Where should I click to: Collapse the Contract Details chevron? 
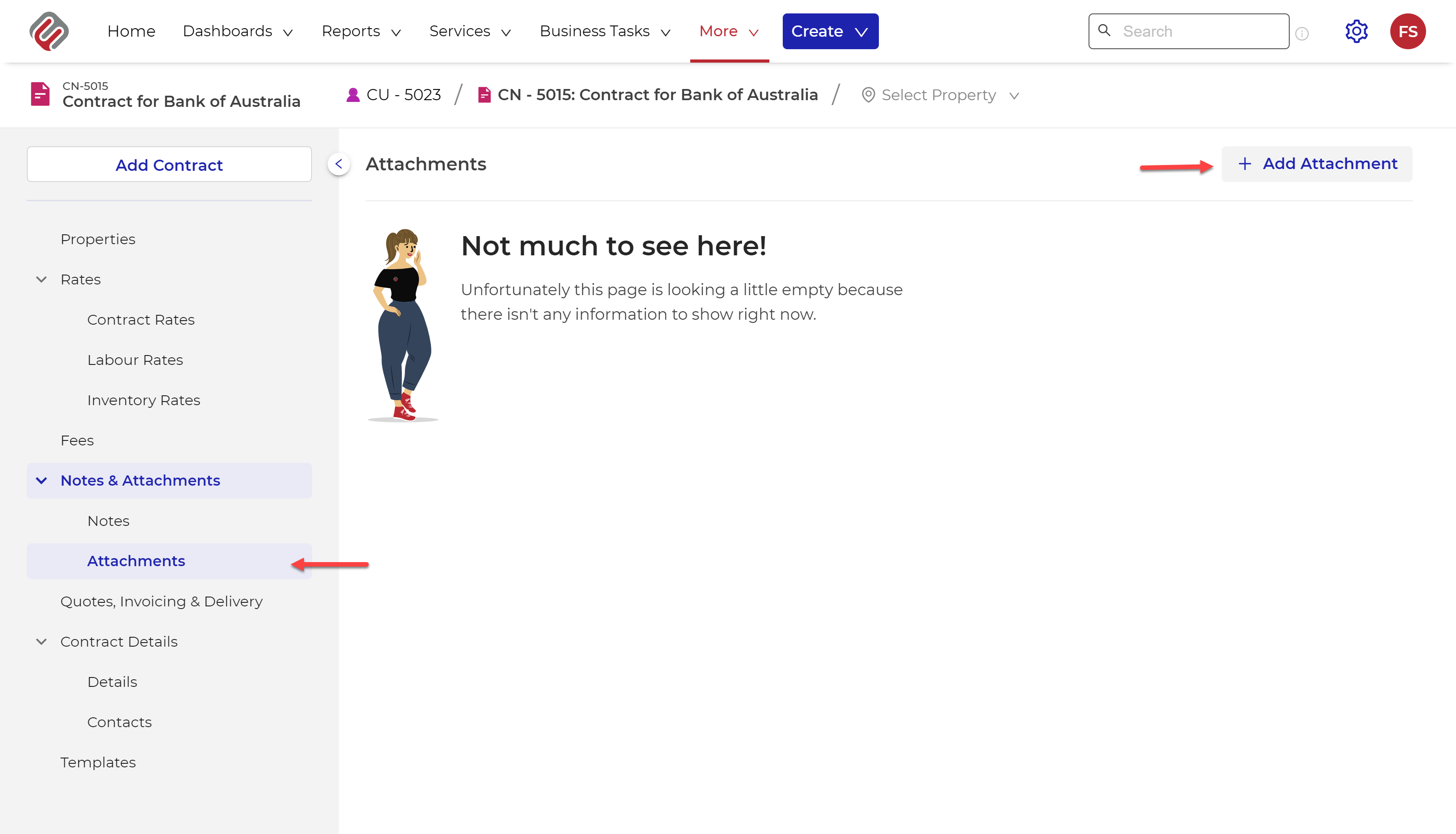point(41,642)
